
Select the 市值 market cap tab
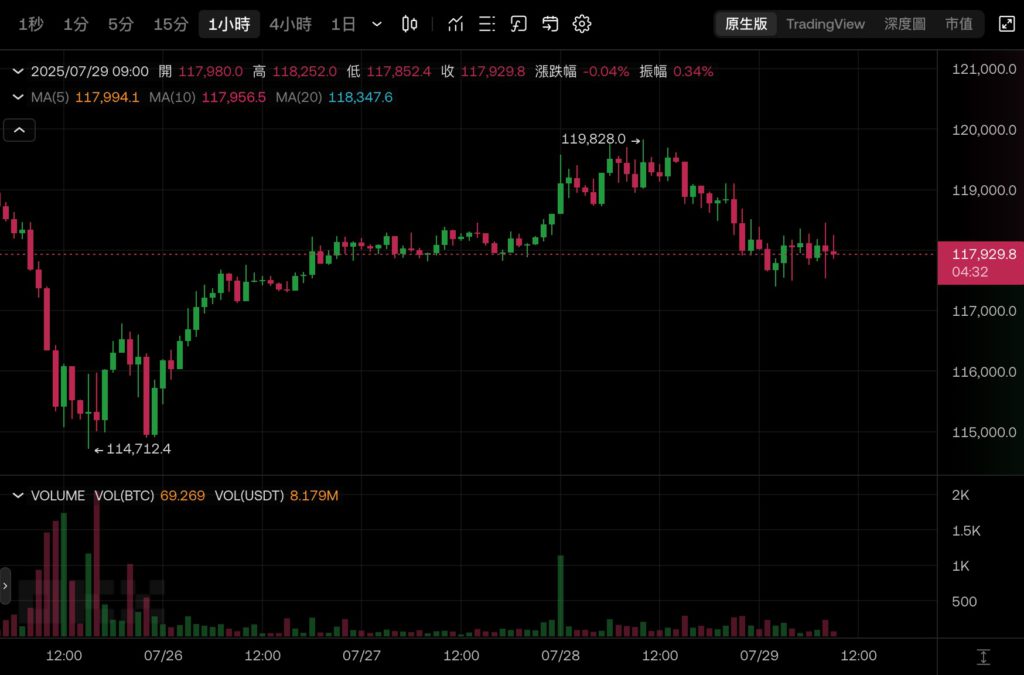coord(958,24)
